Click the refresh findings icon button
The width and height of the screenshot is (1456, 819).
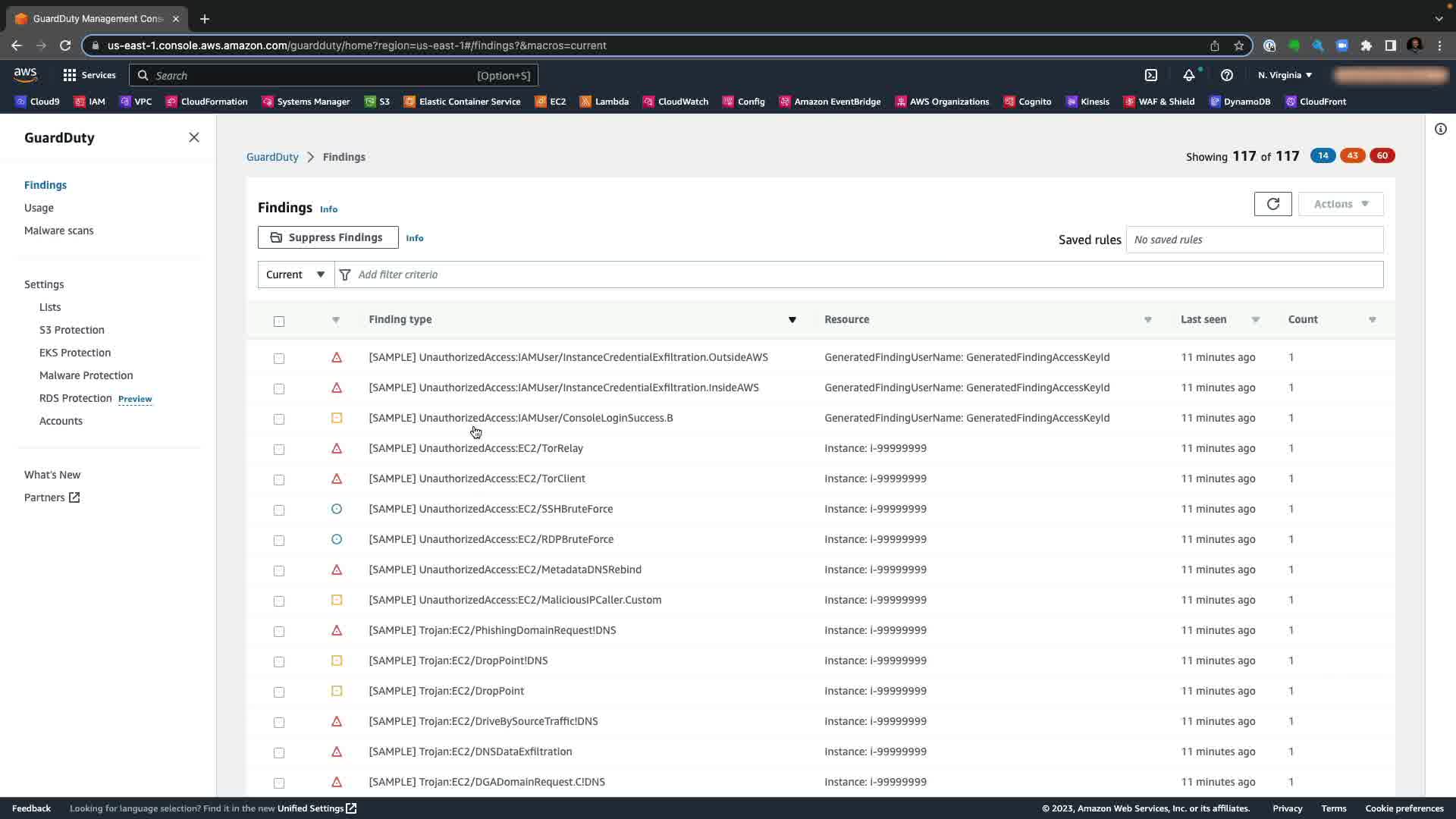1272,204
